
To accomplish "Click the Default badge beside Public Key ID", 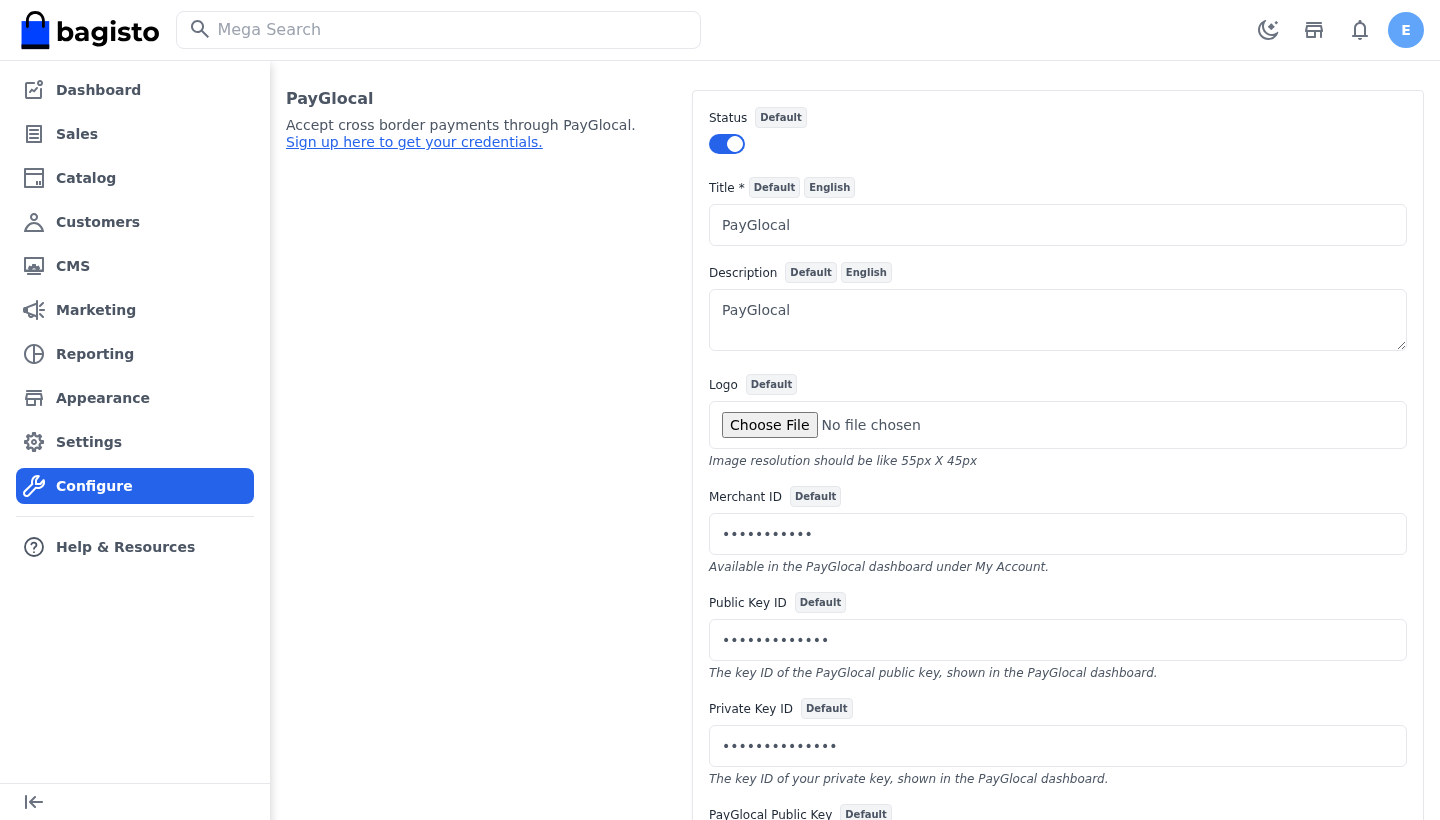I will pyautogui.click(x=821, y=602).
